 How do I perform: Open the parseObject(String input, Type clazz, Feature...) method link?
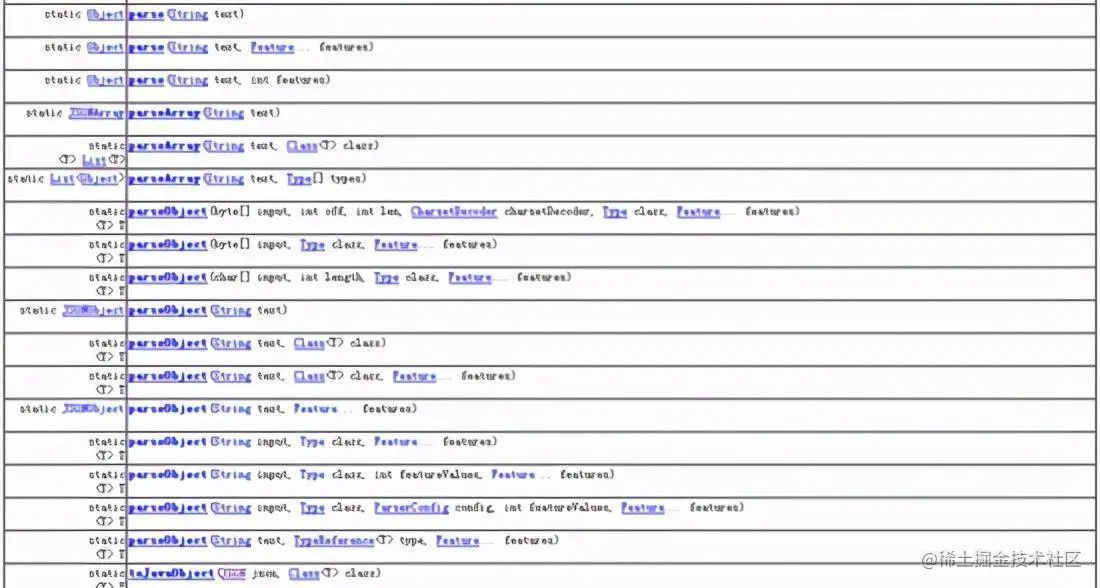click(x=168, y=442)
